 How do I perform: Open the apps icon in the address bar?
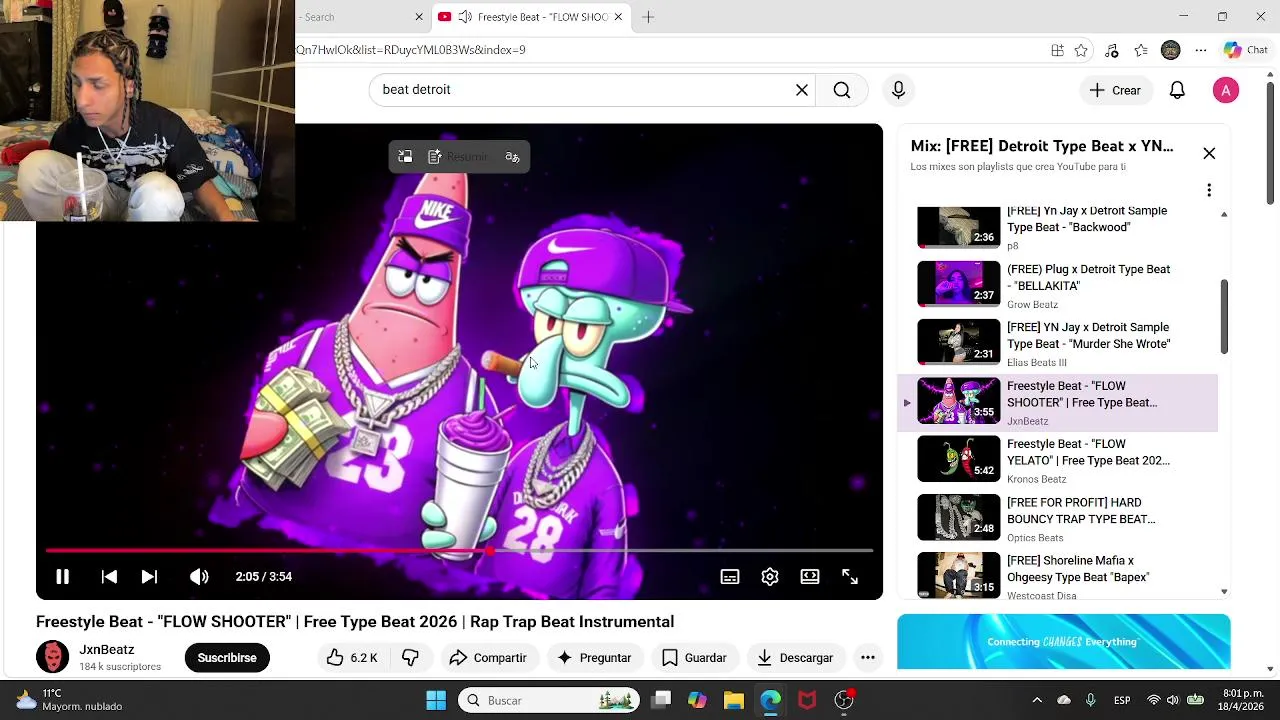click(1057, 50)
